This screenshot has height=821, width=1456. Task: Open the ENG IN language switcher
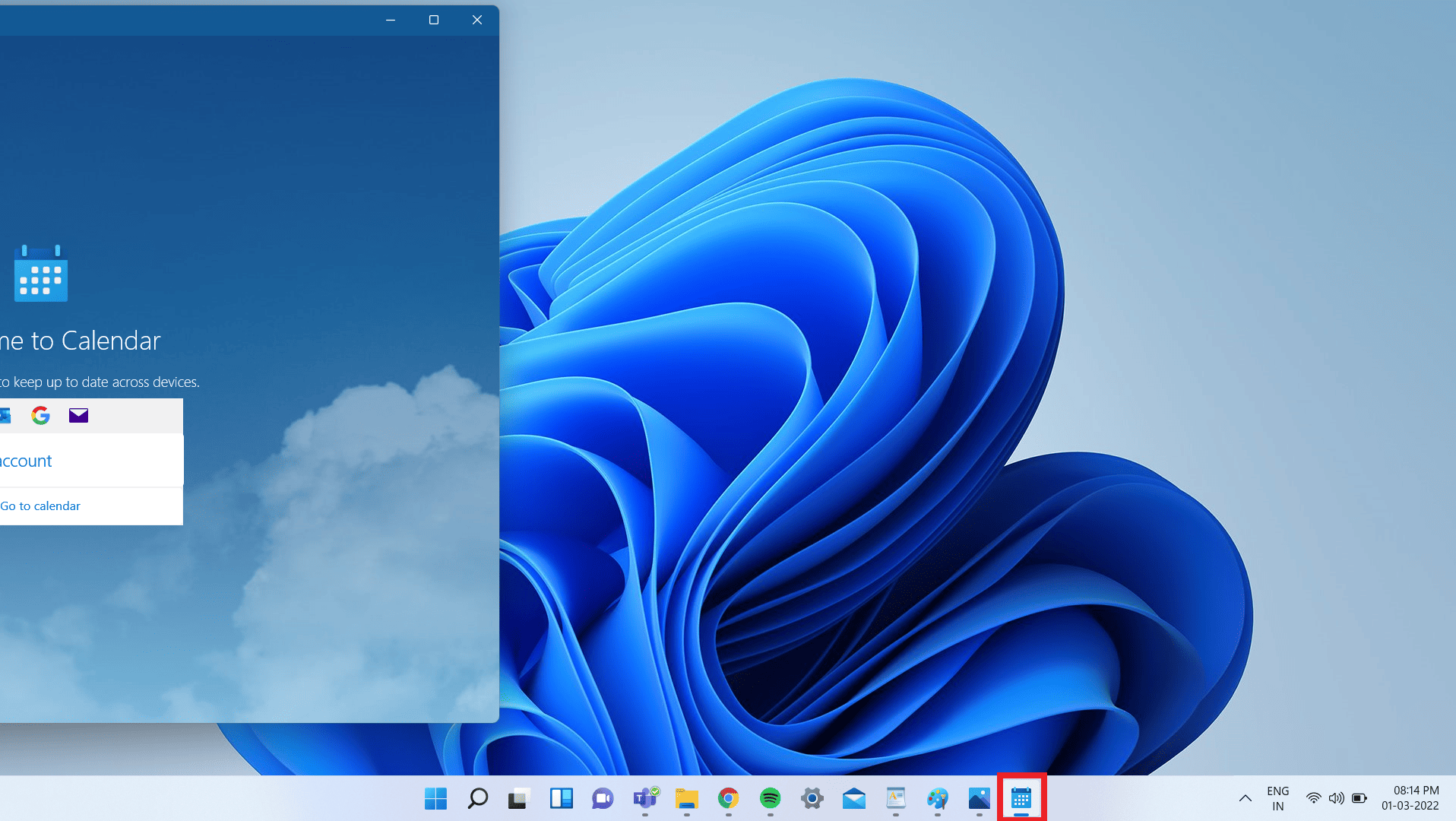tap(1278, 798)
